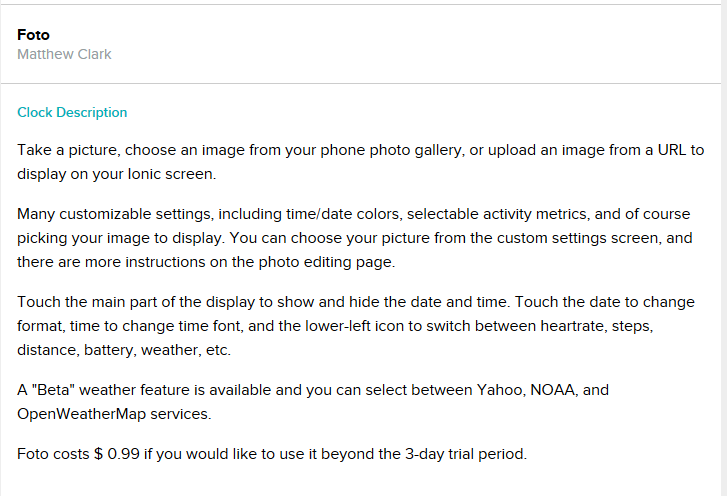Click the 'distance, battery, weather, etc.' line
The width and height of the screenshot is (727, 496).
tap(124, 350)
